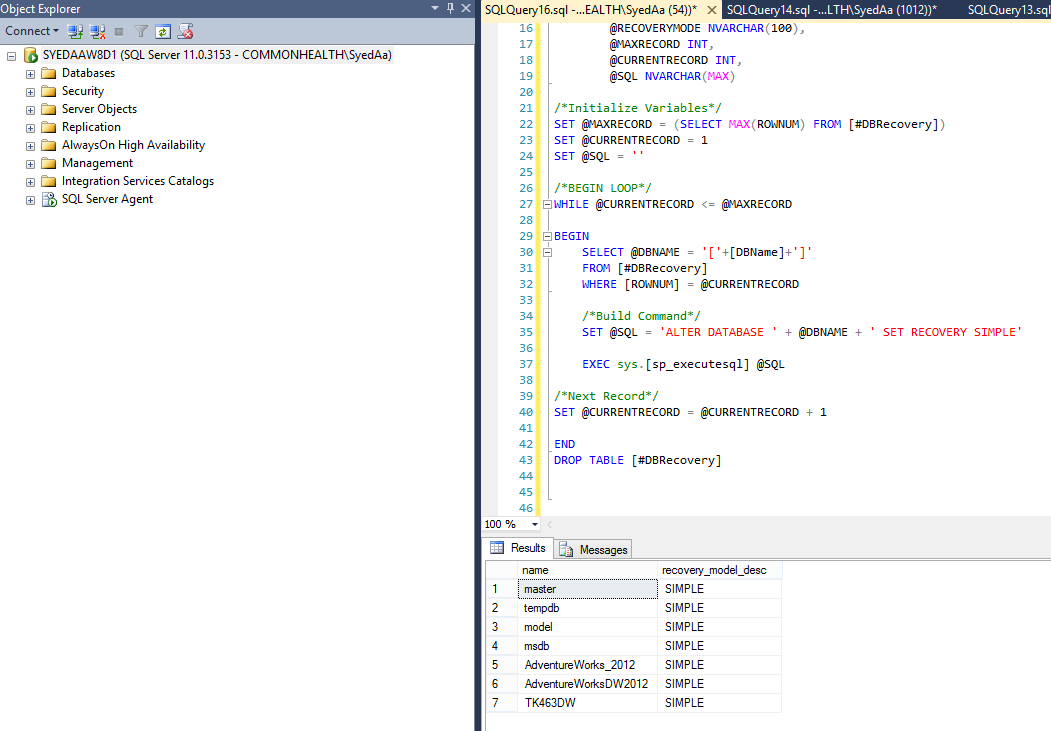This screenshot has width=1051, height=731.
Task: Refresh Object Explorer using the refresh icon
Action: coord(163,31)
